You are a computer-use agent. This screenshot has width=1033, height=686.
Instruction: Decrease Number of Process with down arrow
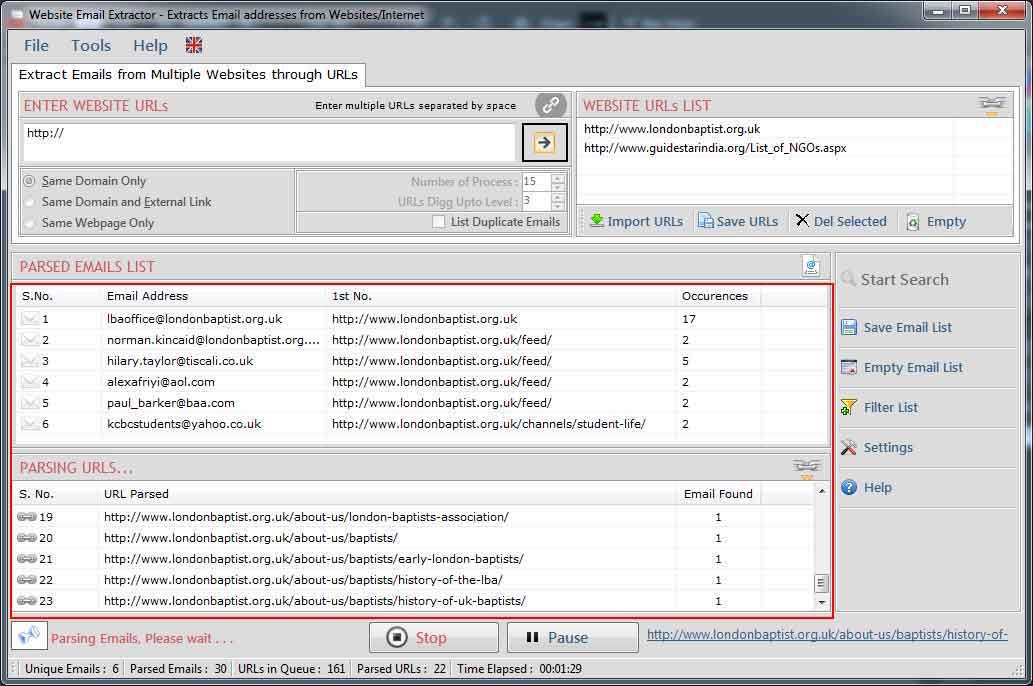[558, 186]
